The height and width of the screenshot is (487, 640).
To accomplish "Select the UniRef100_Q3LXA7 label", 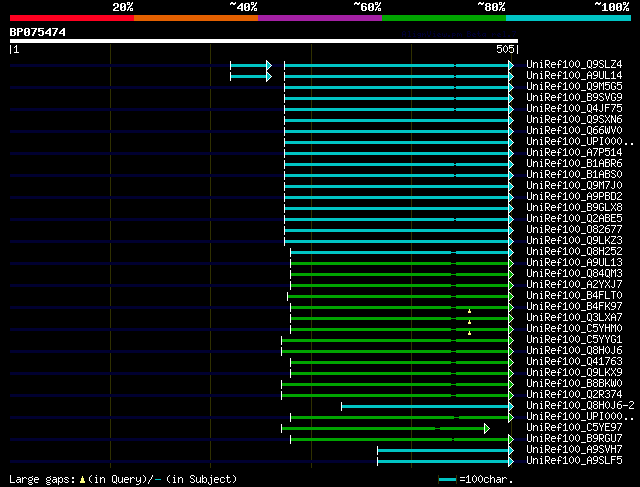I will point(574,318).
